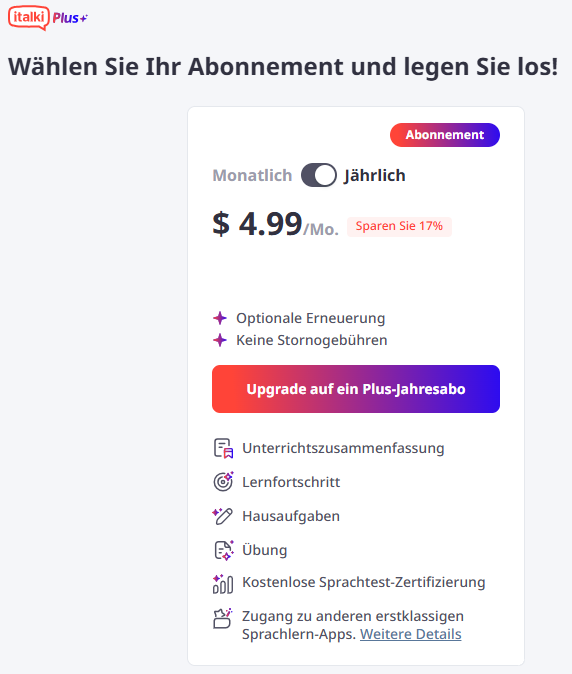
Task: Click the Sparen Sie 17% tag
Action: pyautogui.click(x=399, y=226)
